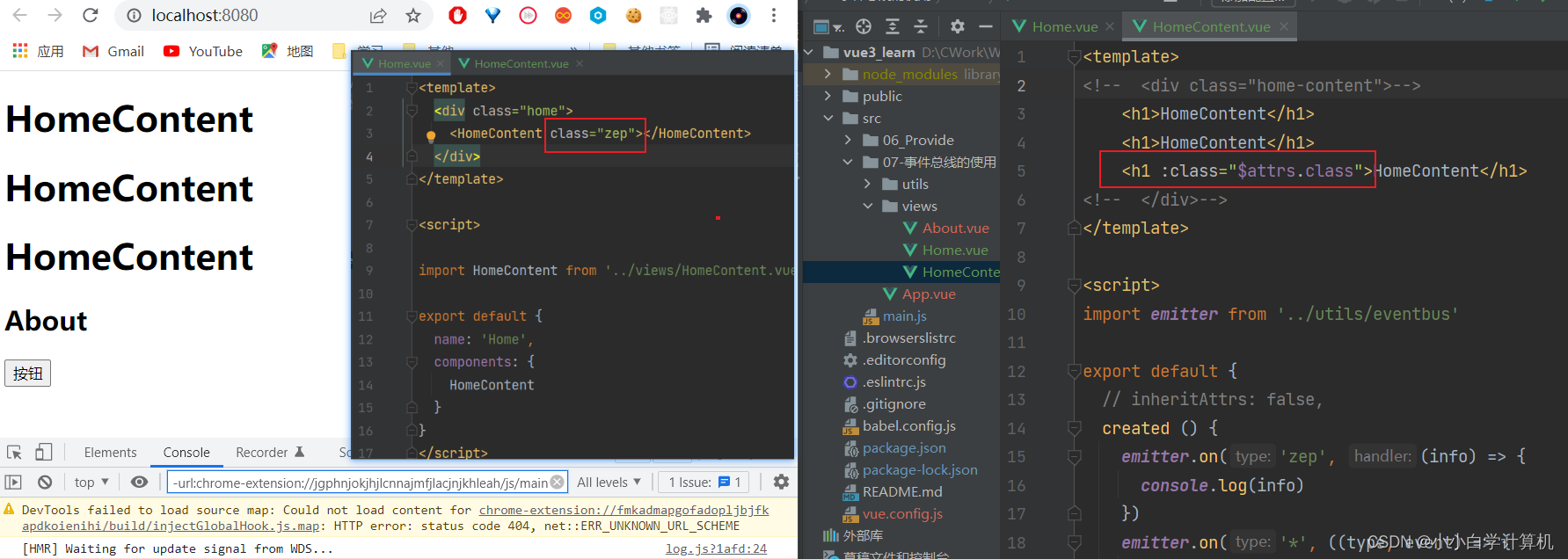Expand the public folder
1568x559 pixels.
(828, 96)
